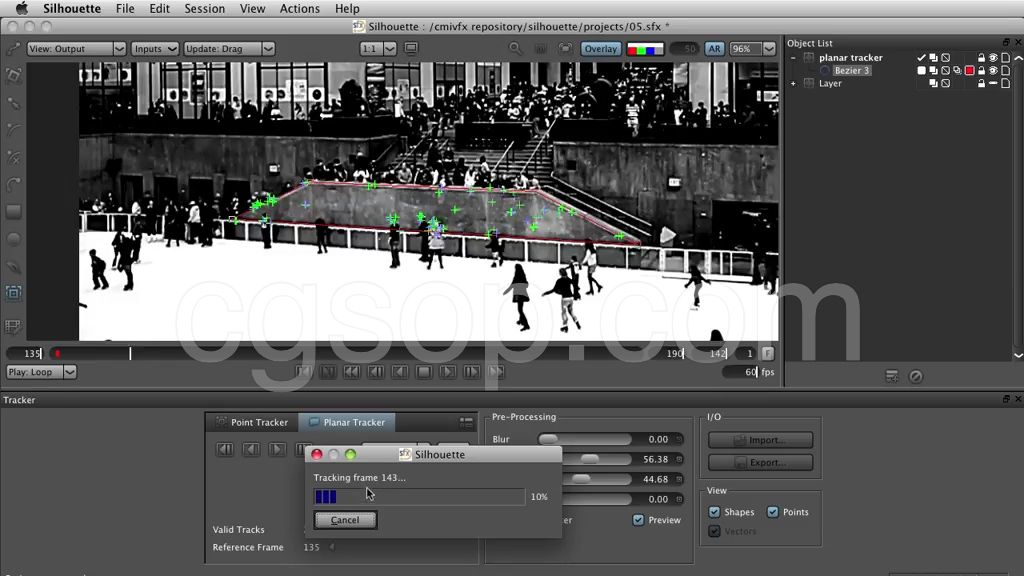
Task: Click the circle-slash icon below Object List
Action: click(916, 376)
